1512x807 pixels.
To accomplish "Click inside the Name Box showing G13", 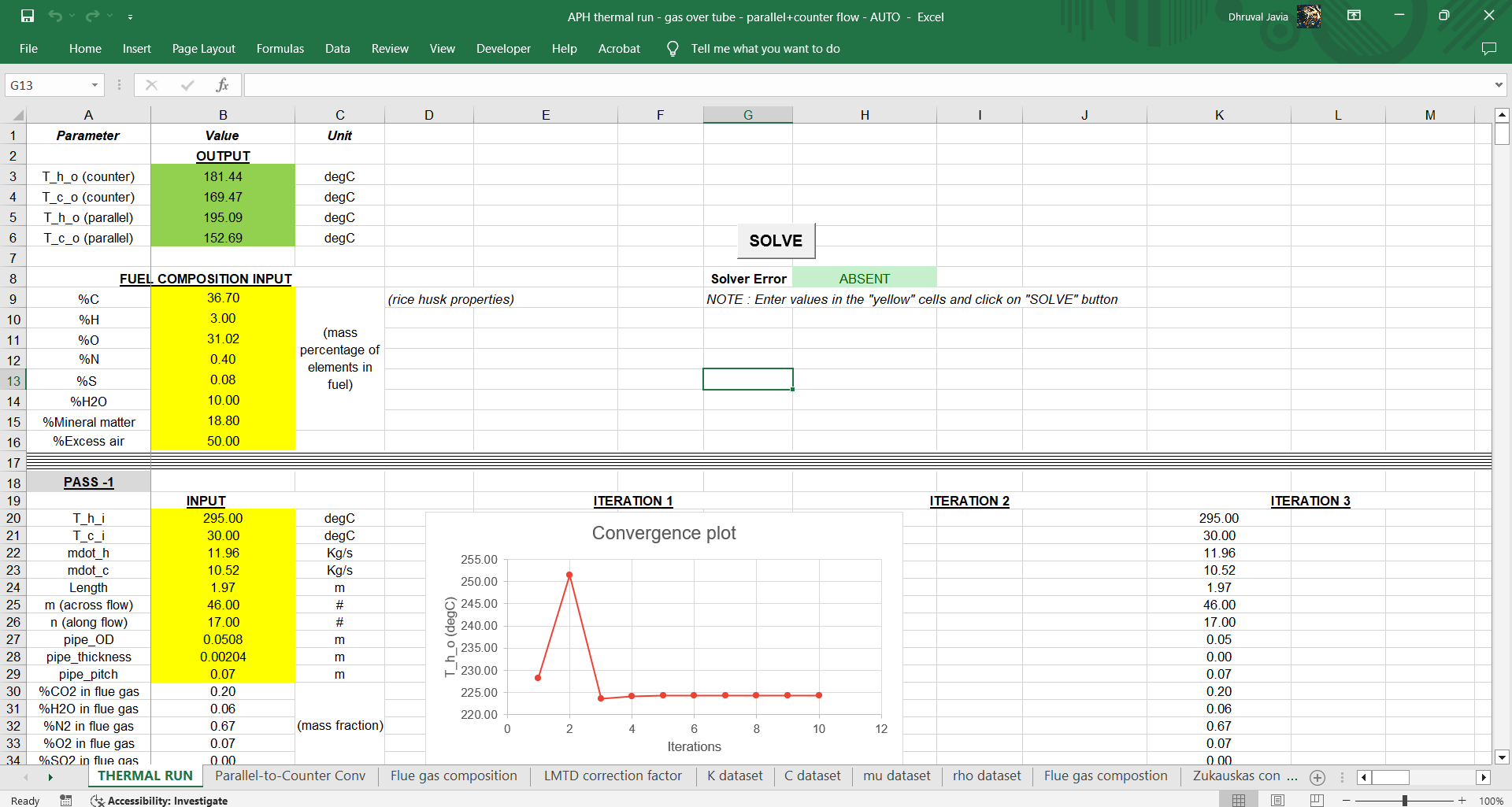I will pyautogui.click(x=46, y=85).
